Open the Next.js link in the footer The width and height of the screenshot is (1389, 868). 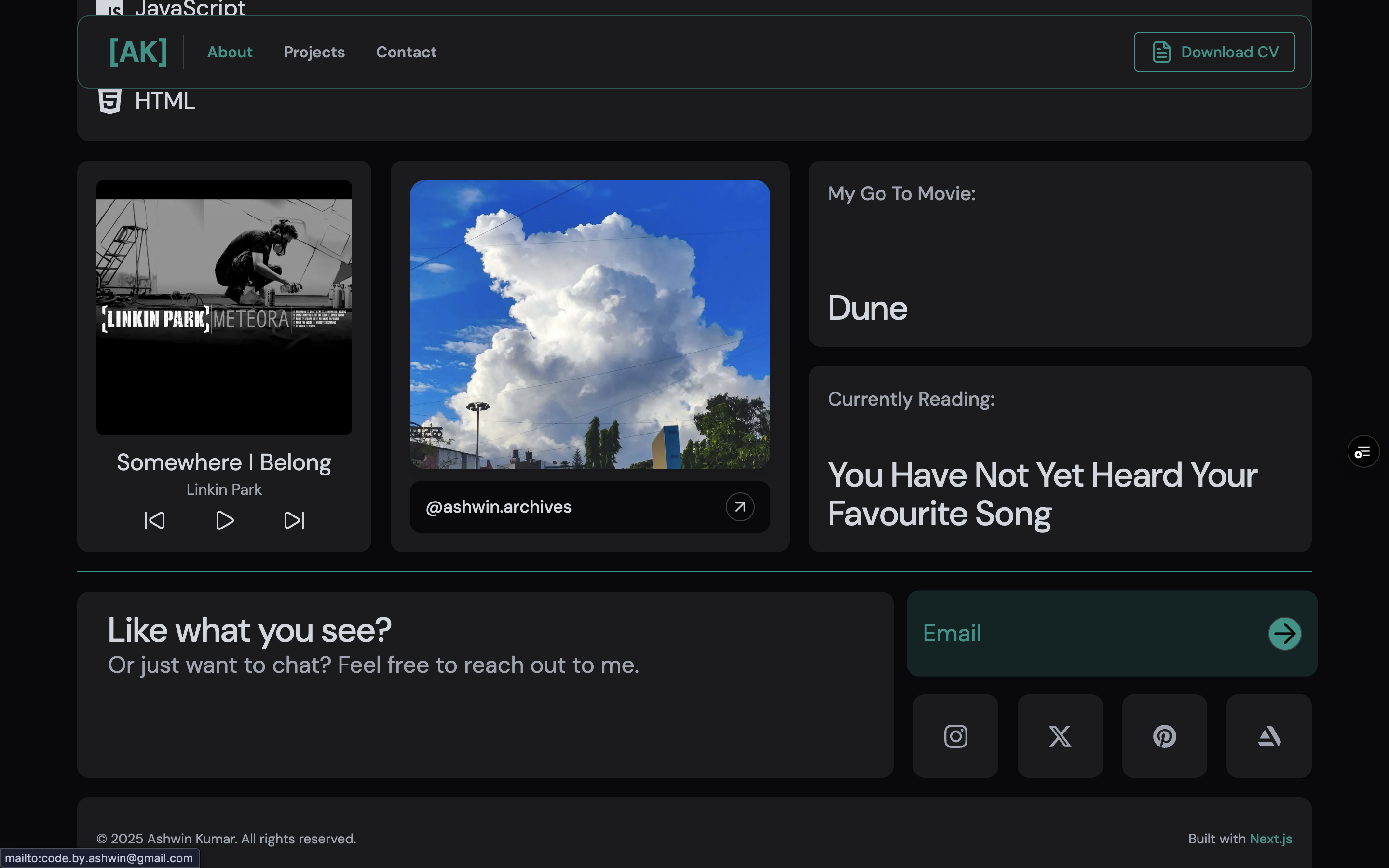(1270, 839)
